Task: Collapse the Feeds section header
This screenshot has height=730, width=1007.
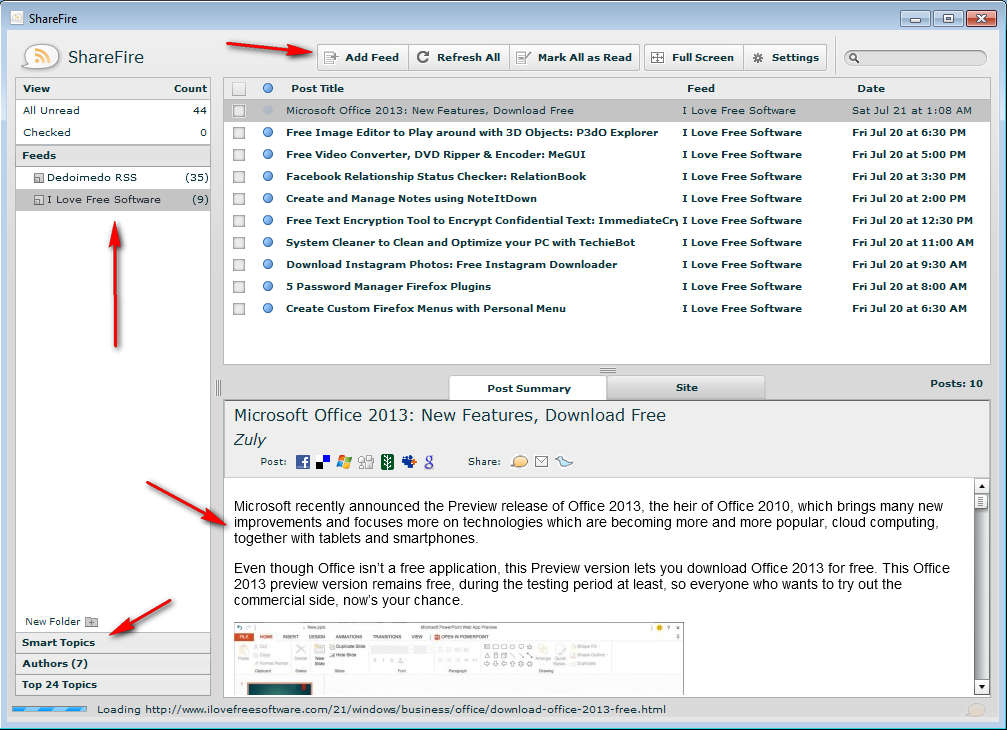Action: tap(113, 155)
